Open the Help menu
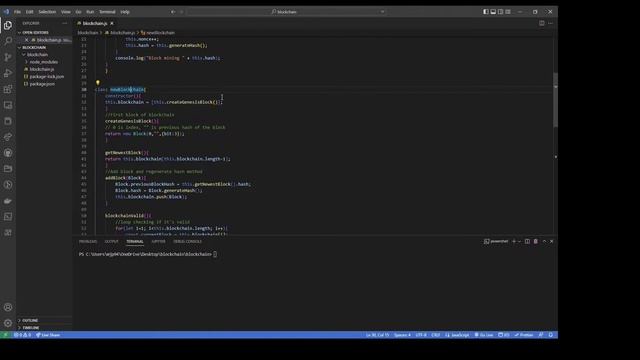Viewport: 640px width, 360px height. pos(125,12)
